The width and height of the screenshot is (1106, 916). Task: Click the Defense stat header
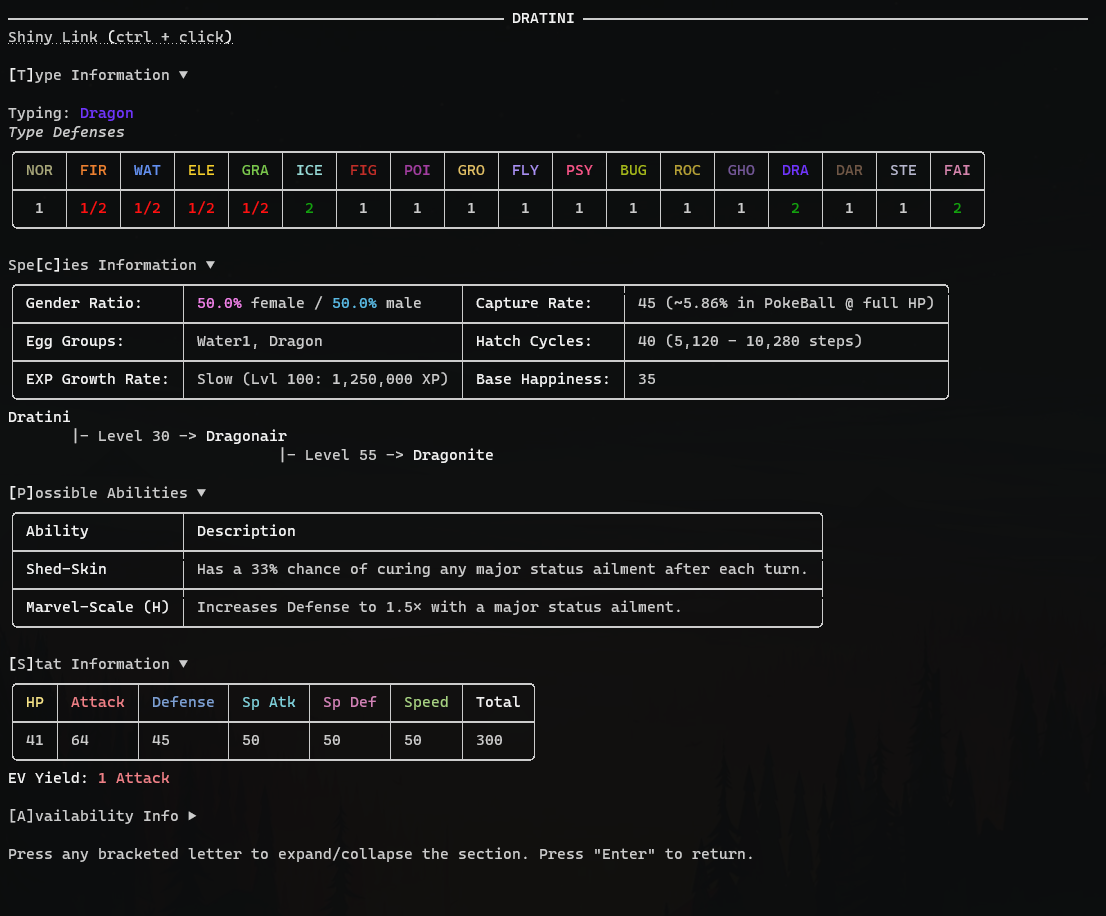(x=183, y=702)
